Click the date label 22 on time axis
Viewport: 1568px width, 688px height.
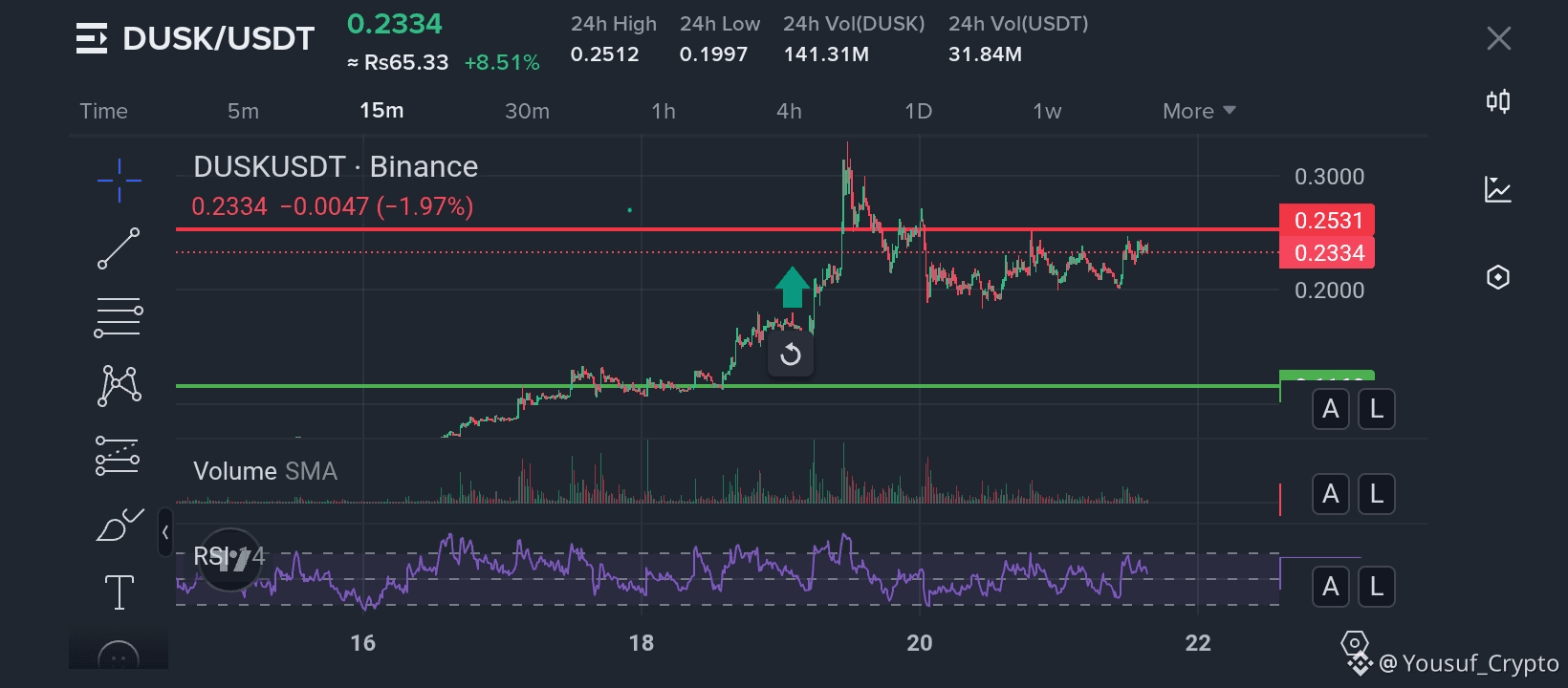click(1198, 643)
